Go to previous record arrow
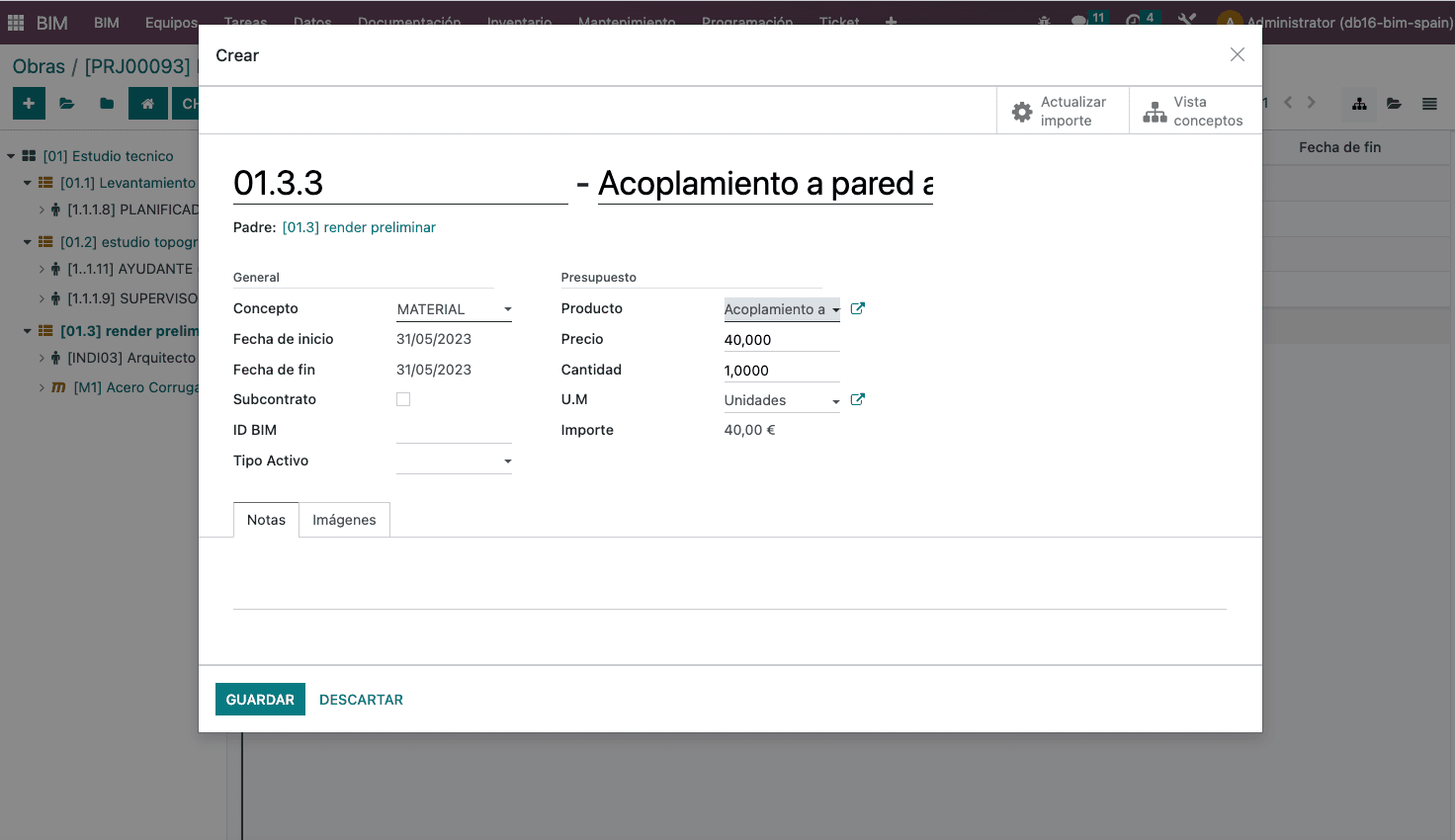The width and height of the screenshot is (1455, 840). [x=1288, y=103]
